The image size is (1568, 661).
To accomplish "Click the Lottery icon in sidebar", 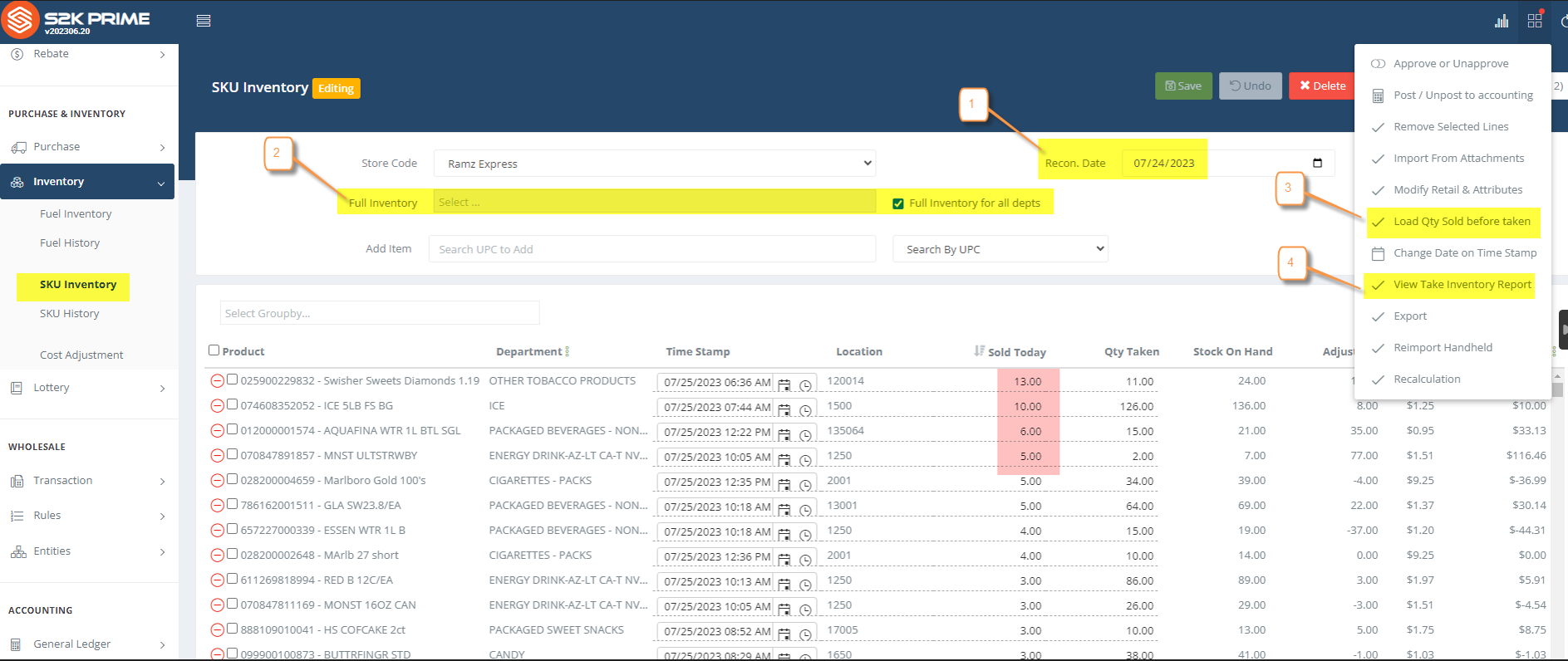I will click(17, 388).
